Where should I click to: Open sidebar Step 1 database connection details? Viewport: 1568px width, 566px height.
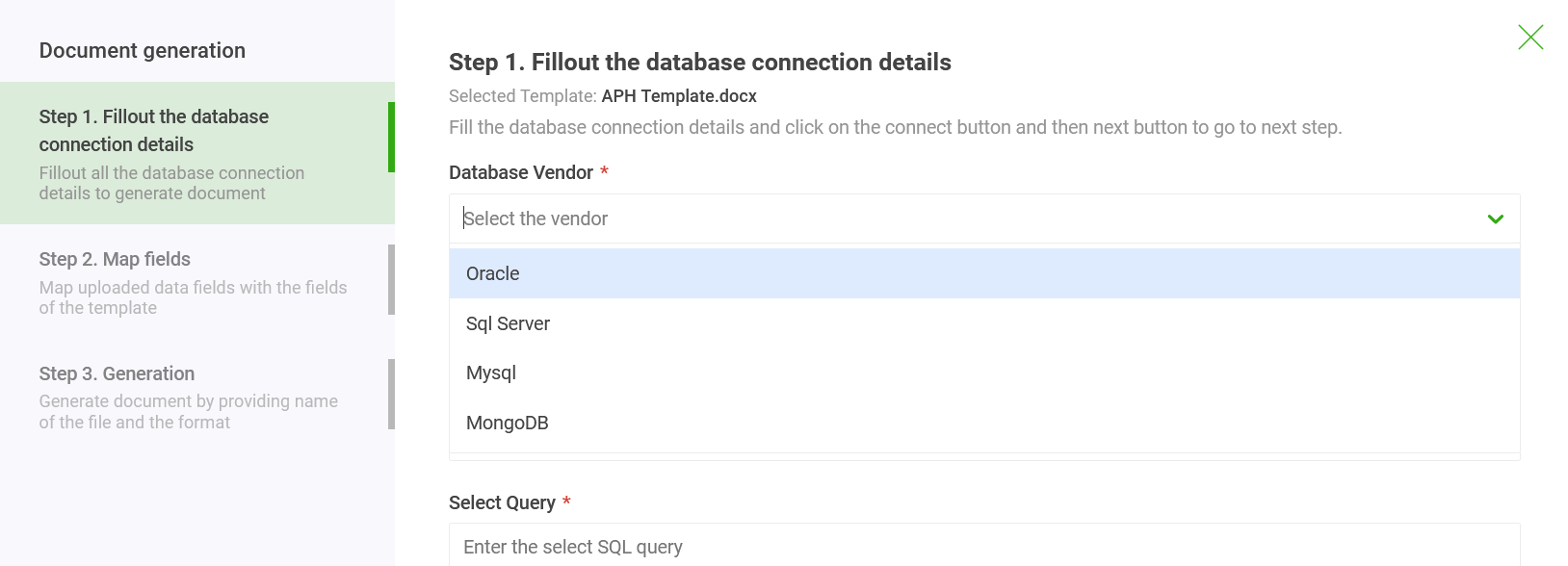click(193, 153)
